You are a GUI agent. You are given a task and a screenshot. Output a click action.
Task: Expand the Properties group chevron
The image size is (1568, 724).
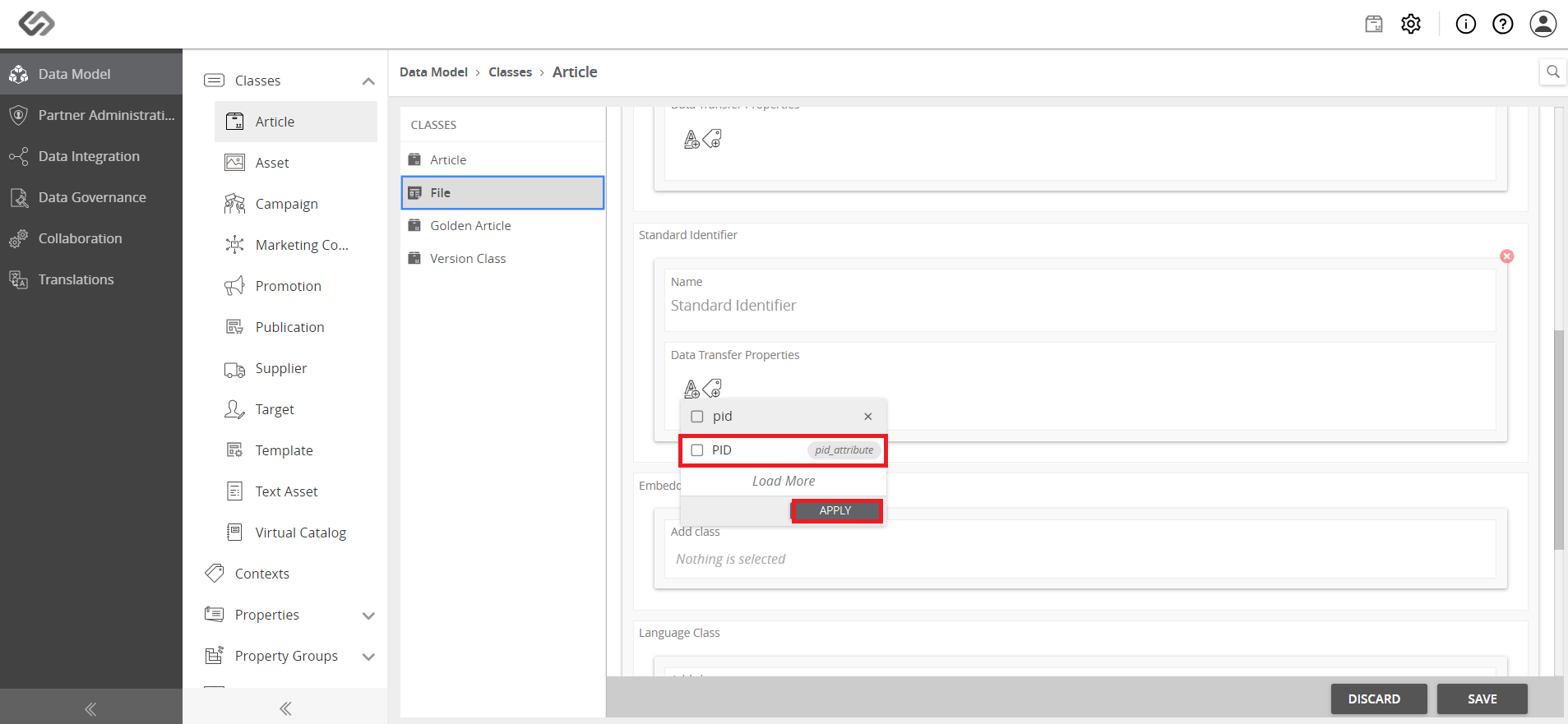click(368, 616)
